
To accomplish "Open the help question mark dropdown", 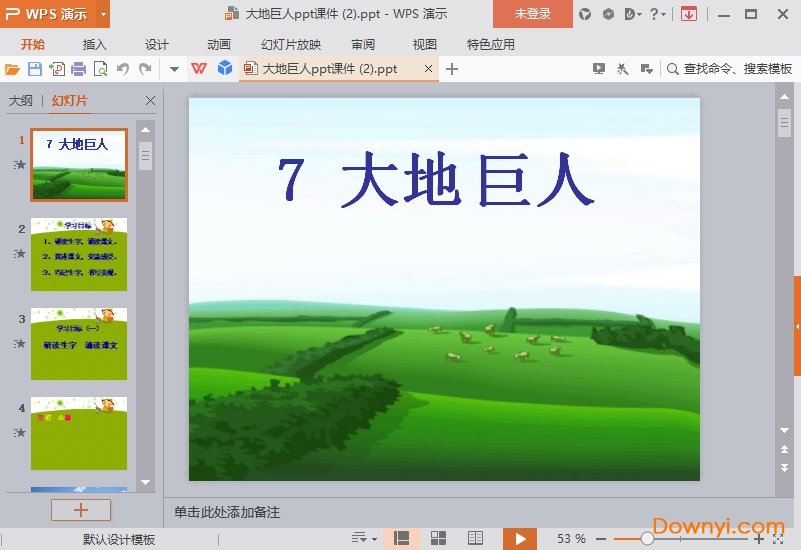I will (x=658, y=14).
